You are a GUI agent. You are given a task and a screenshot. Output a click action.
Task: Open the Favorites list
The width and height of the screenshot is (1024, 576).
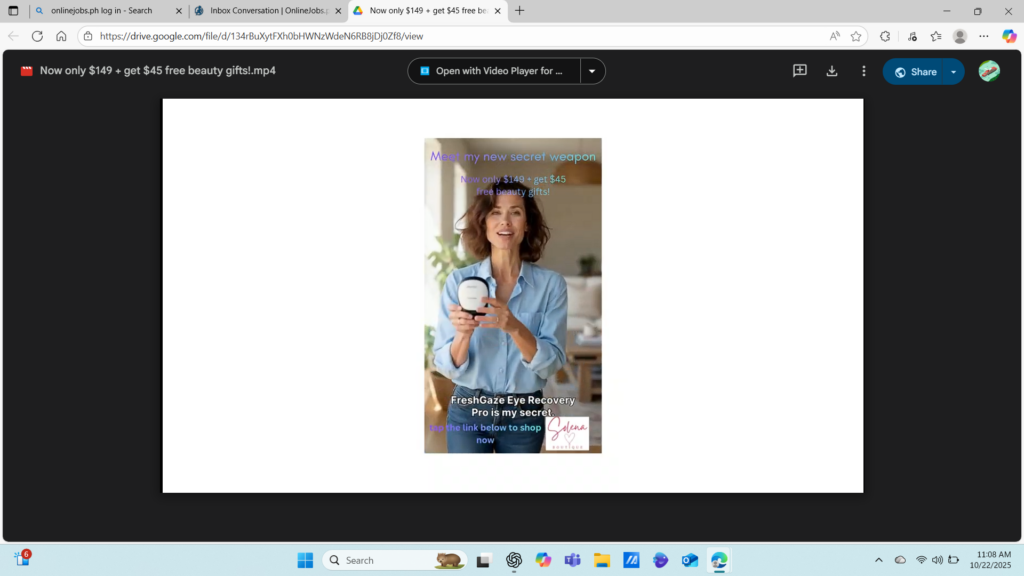click(936, 36)
